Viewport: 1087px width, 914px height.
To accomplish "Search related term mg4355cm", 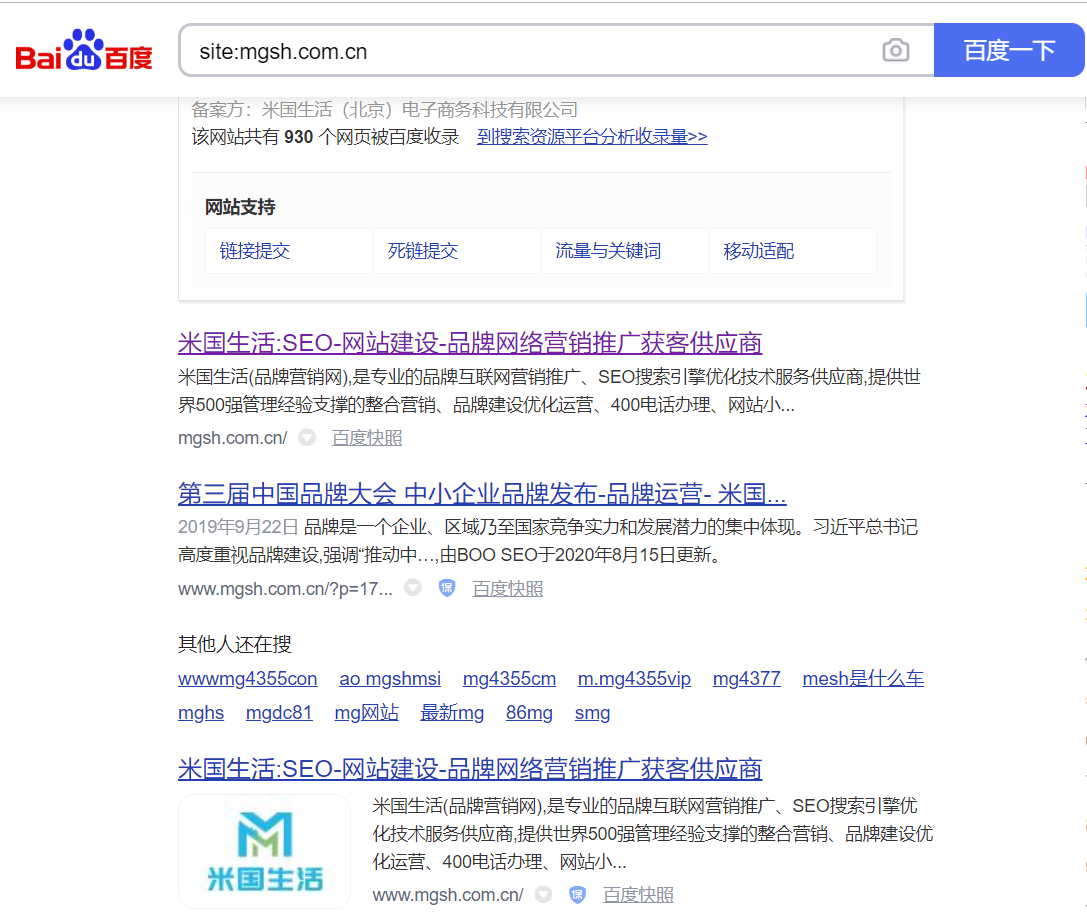I will (x=510, y=679).
